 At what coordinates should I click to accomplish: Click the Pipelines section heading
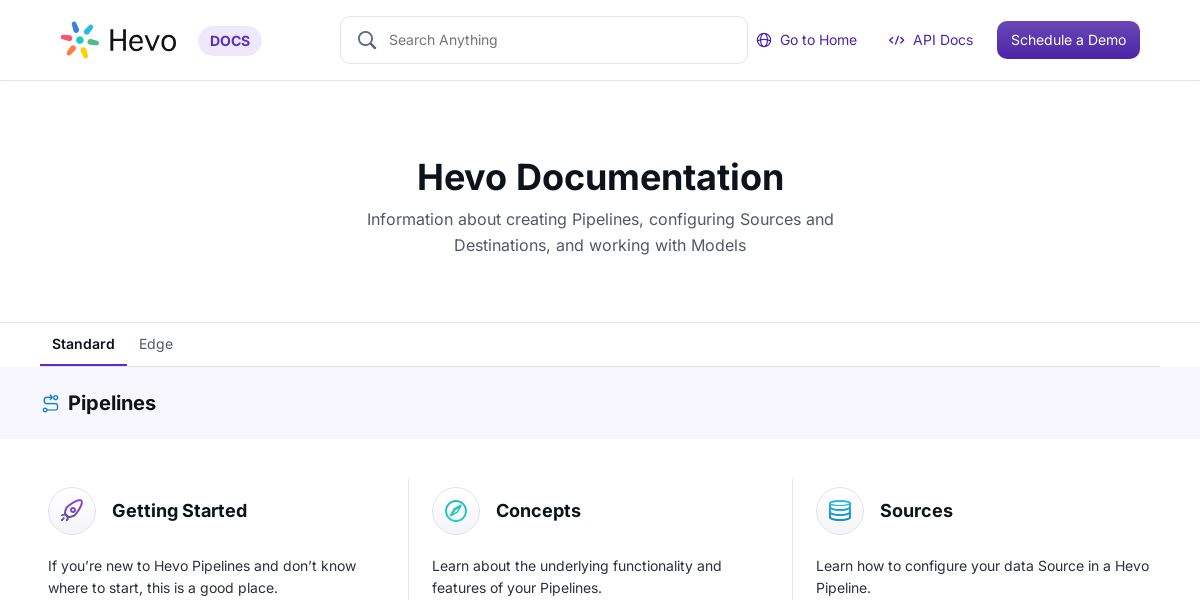[112, 403]
